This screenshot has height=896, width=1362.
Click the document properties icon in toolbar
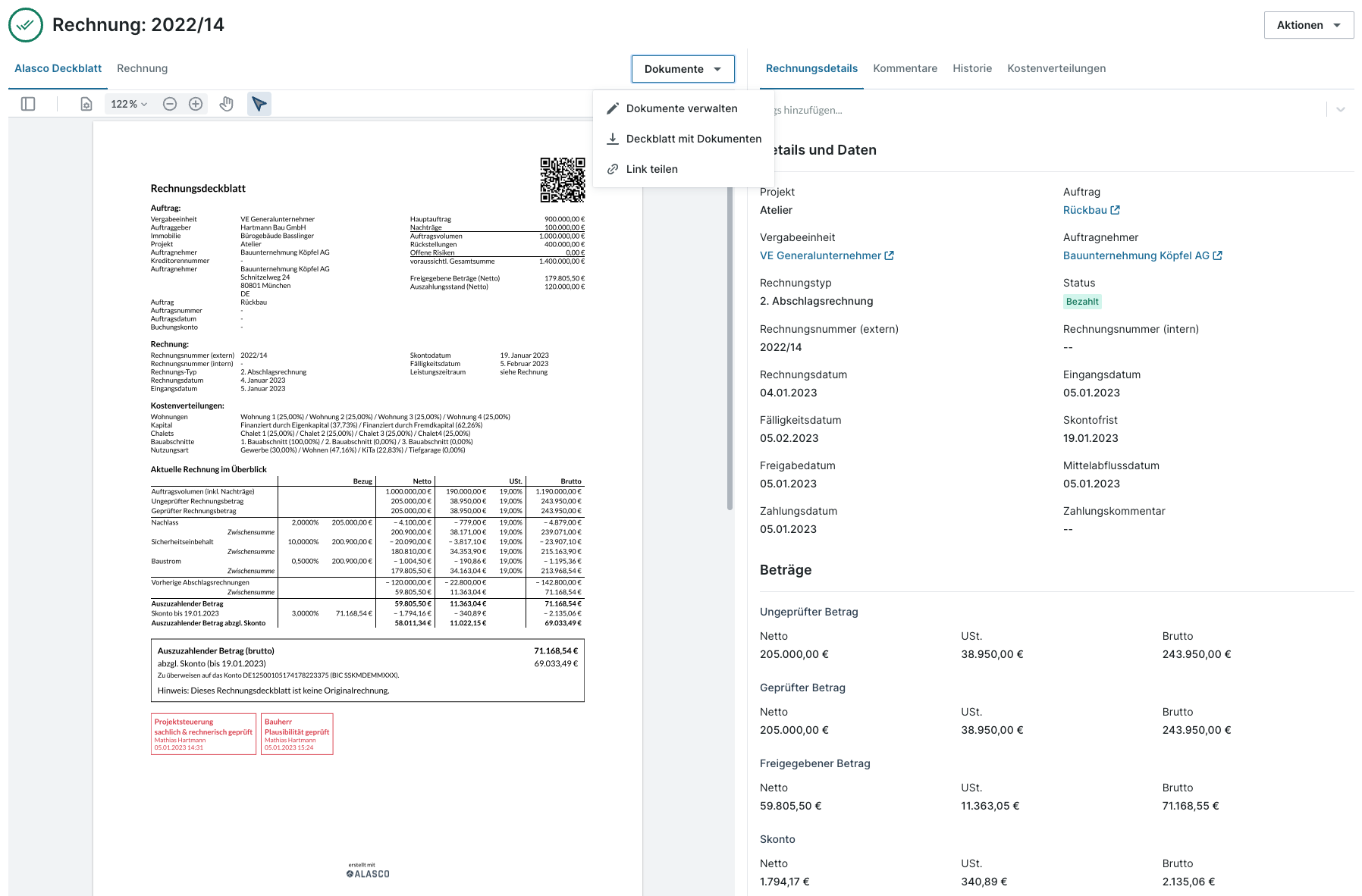point(86,104)
